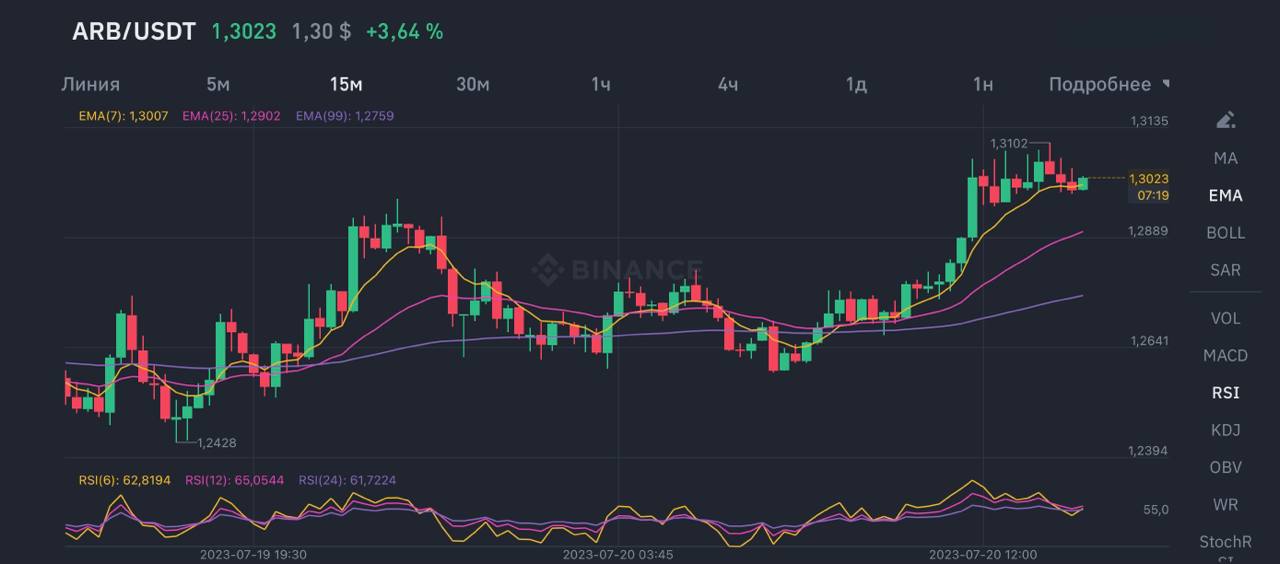Click the 1,30 $ fiat price

[321, 31]
